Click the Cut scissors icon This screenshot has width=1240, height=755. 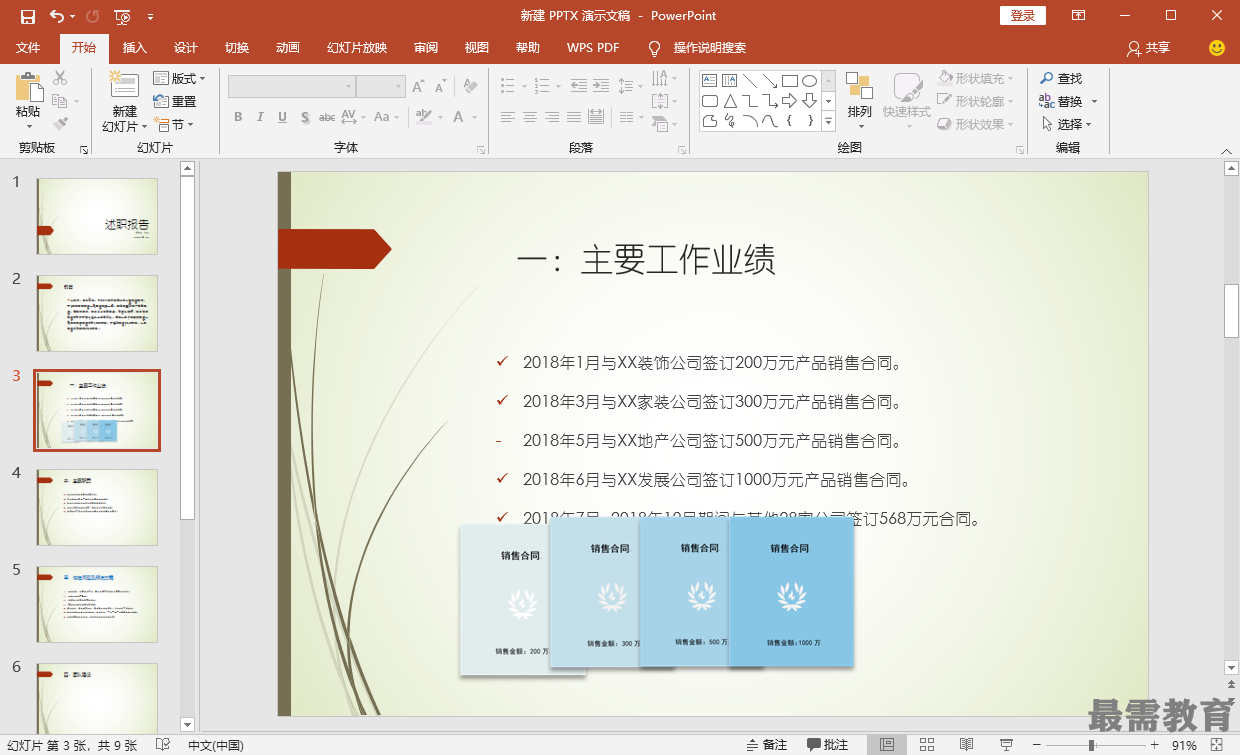60,78
